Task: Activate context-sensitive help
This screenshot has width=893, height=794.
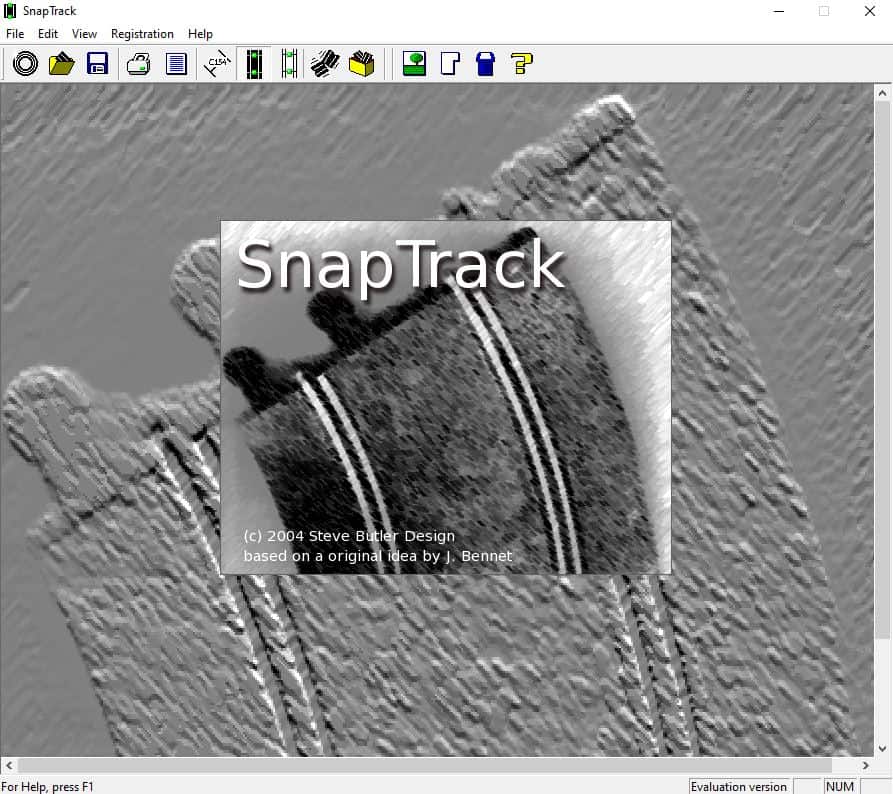Action: click(519, 63)
